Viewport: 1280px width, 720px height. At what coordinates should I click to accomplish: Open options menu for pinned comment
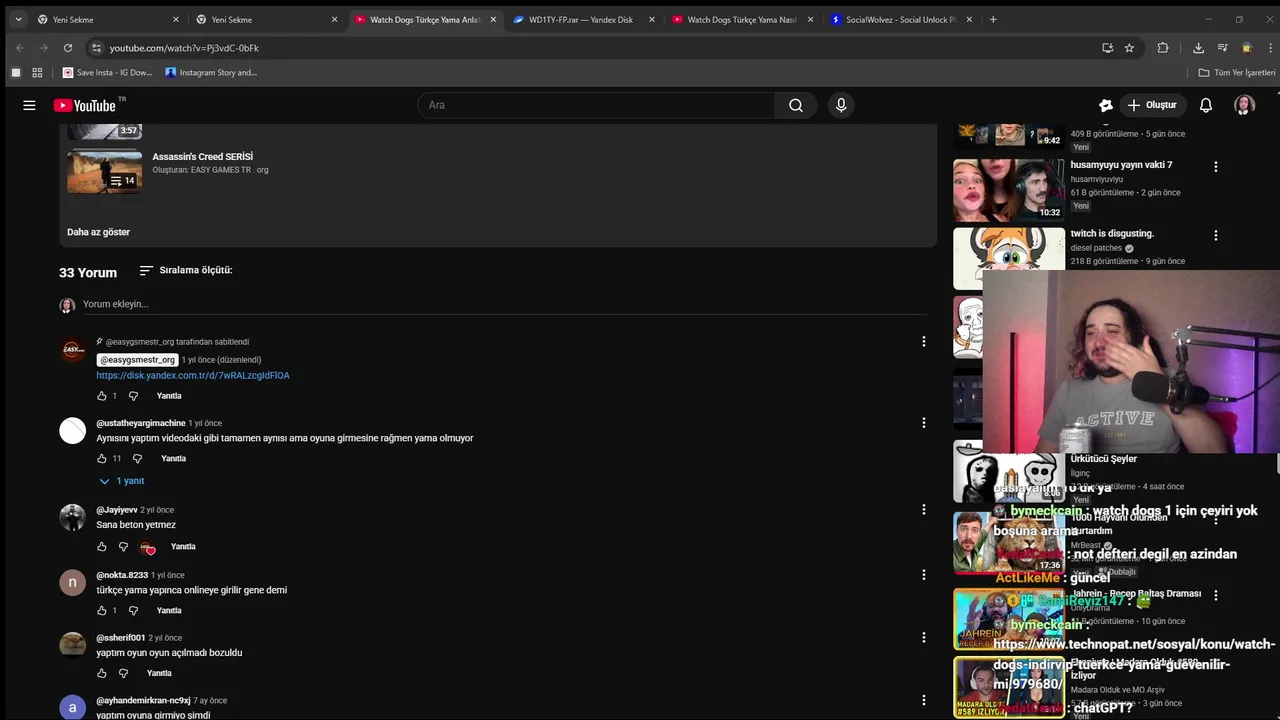coord(923,342)
